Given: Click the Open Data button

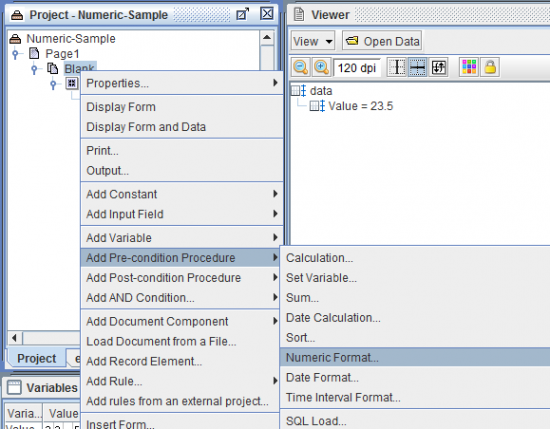Looking at the screenshot, I should coord(382,41).
